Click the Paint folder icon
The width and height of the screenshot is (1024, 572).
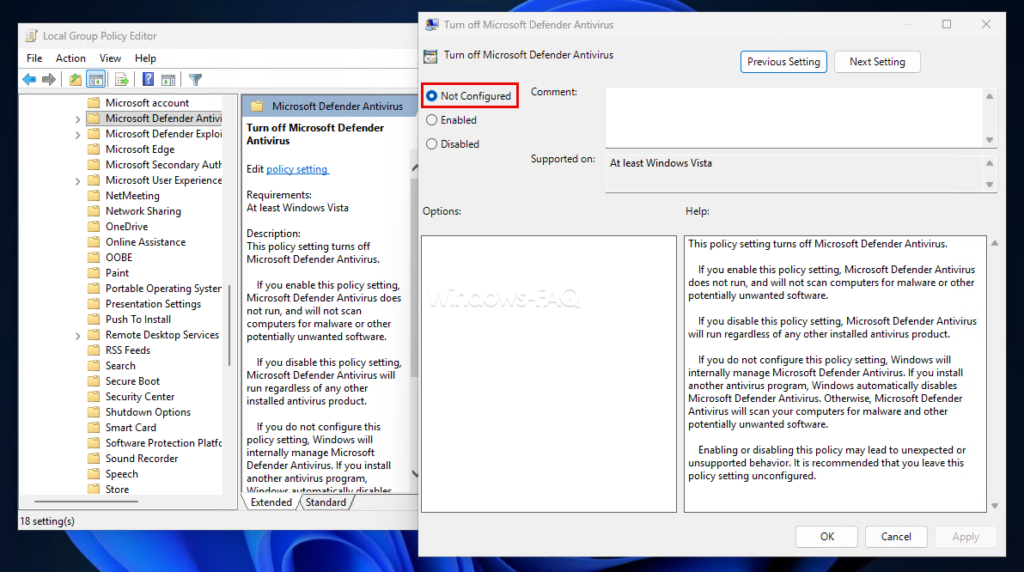(x=94, y=273)
